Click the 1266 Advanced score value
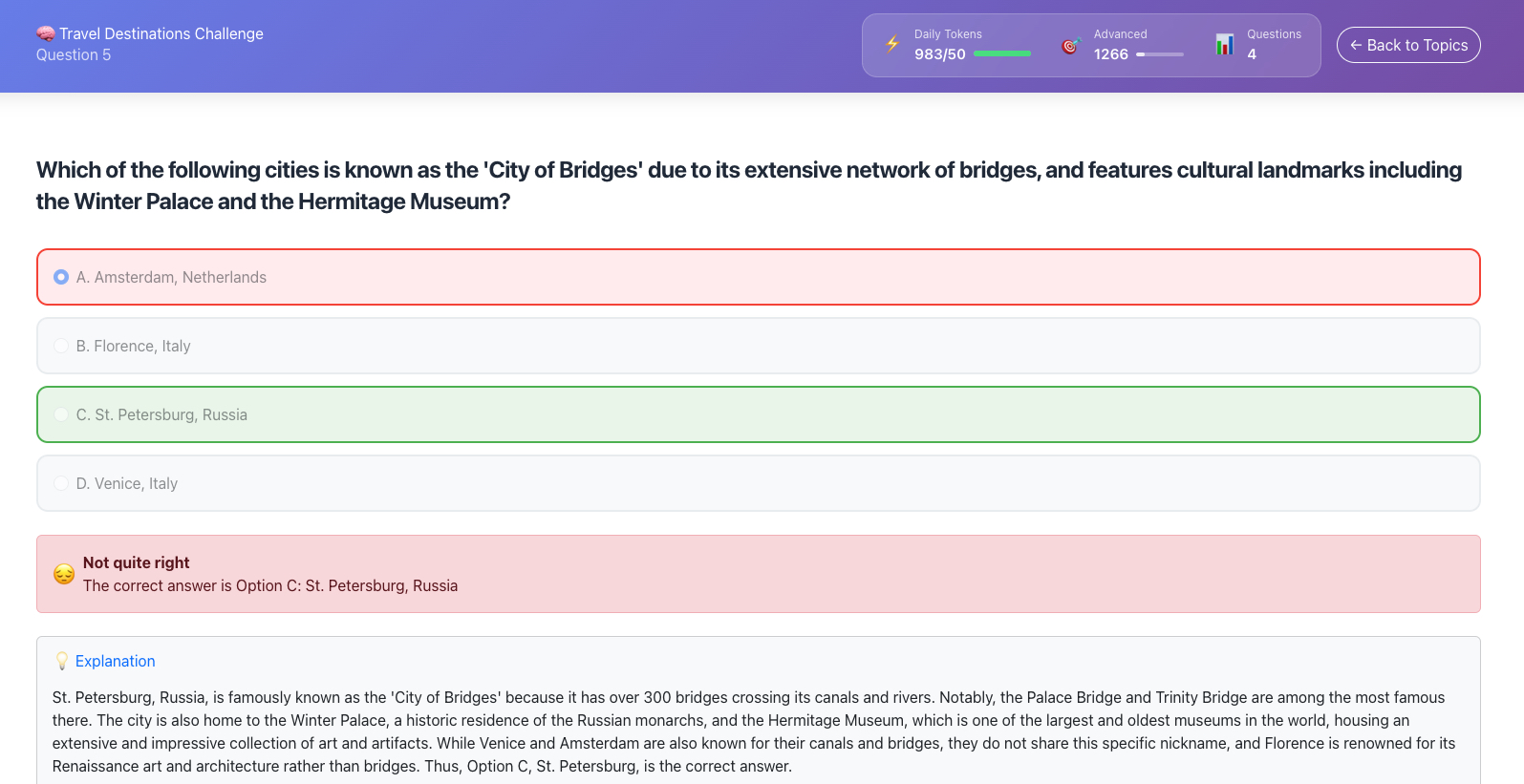Screen dimensions: 1524x784 (x=1111, y=54)
